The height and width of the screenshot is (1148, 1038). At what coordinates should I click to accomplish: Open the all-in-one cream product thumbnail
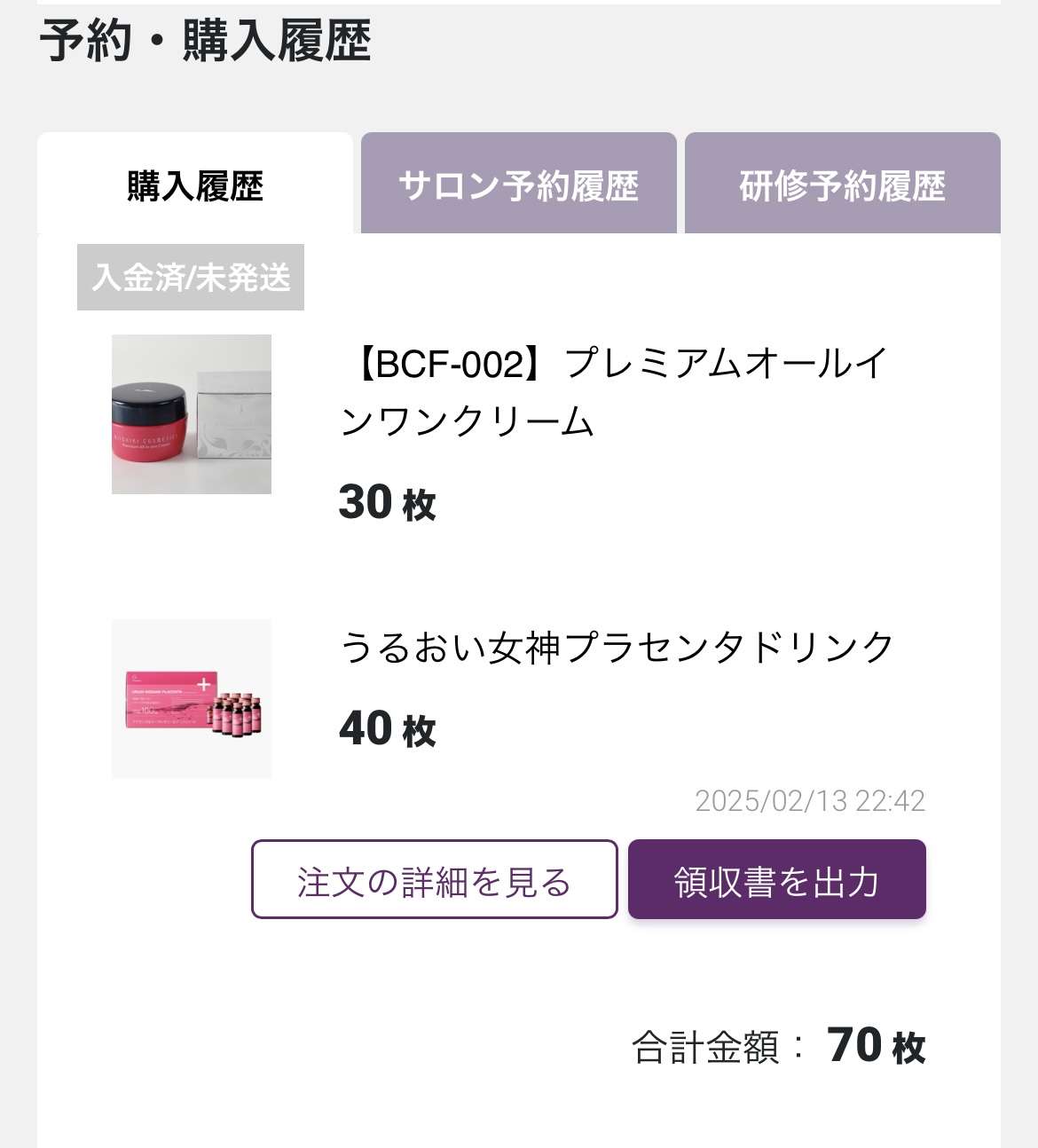tap(192, 414)
